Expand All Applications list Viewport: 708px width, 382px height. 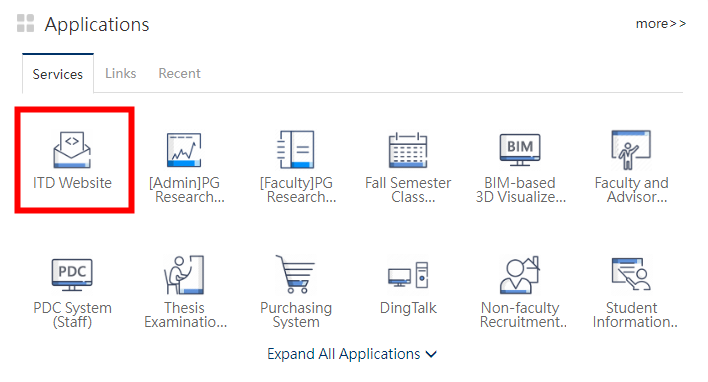352,354
